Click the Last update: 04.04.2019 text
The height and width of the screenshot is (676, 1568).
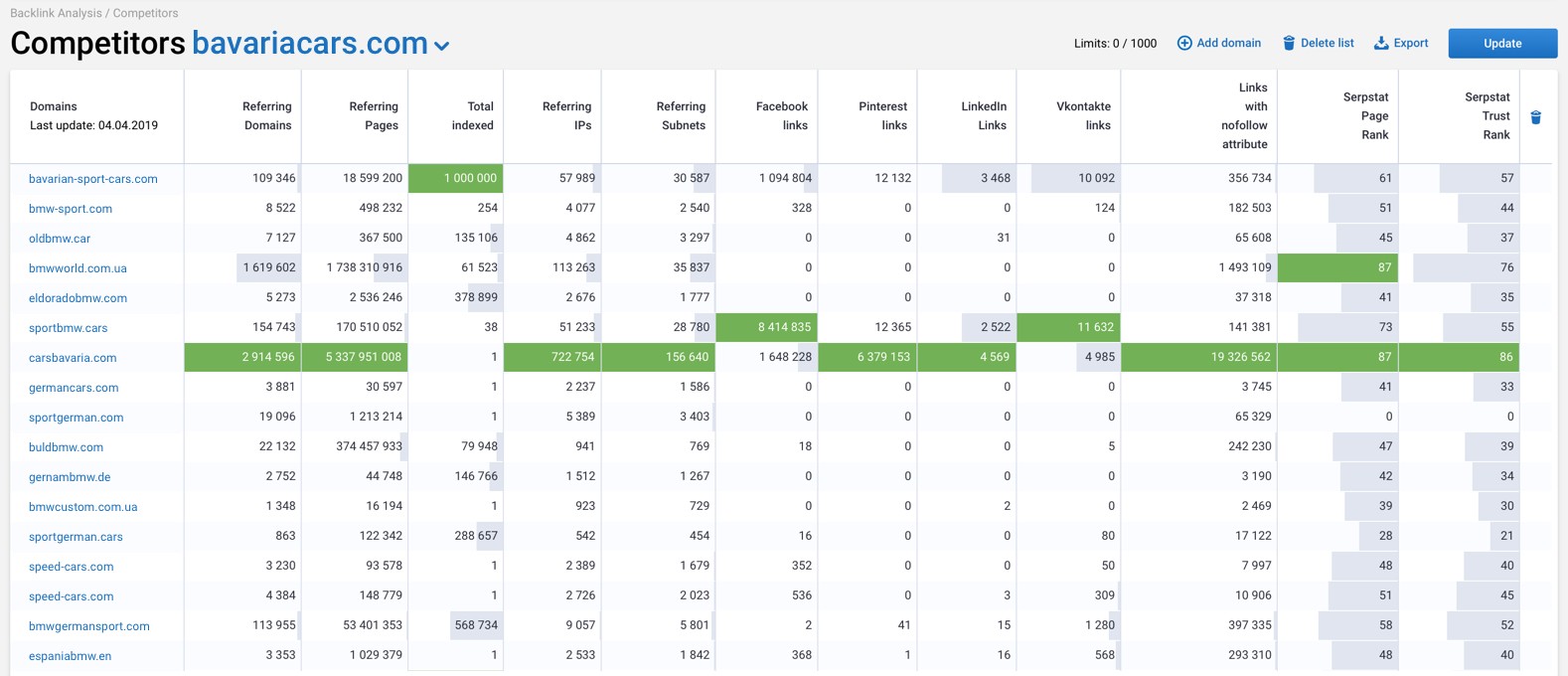click(93, 125)
